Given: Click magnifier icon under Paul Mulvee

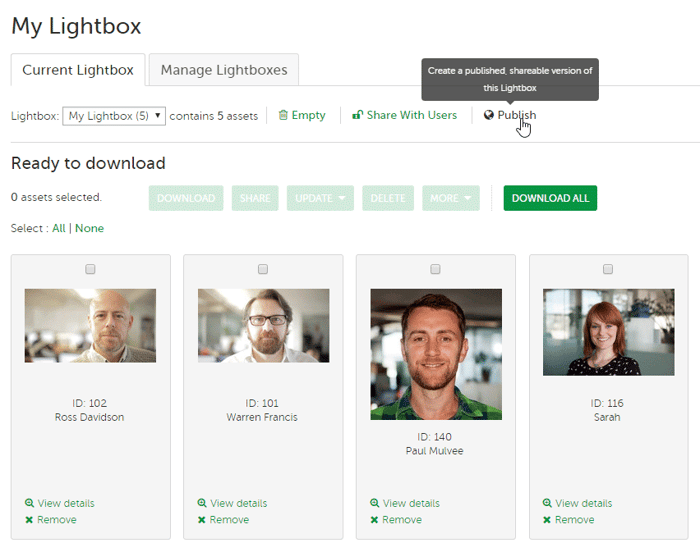Looking at the screenshot, I should (x=375, y=504).
